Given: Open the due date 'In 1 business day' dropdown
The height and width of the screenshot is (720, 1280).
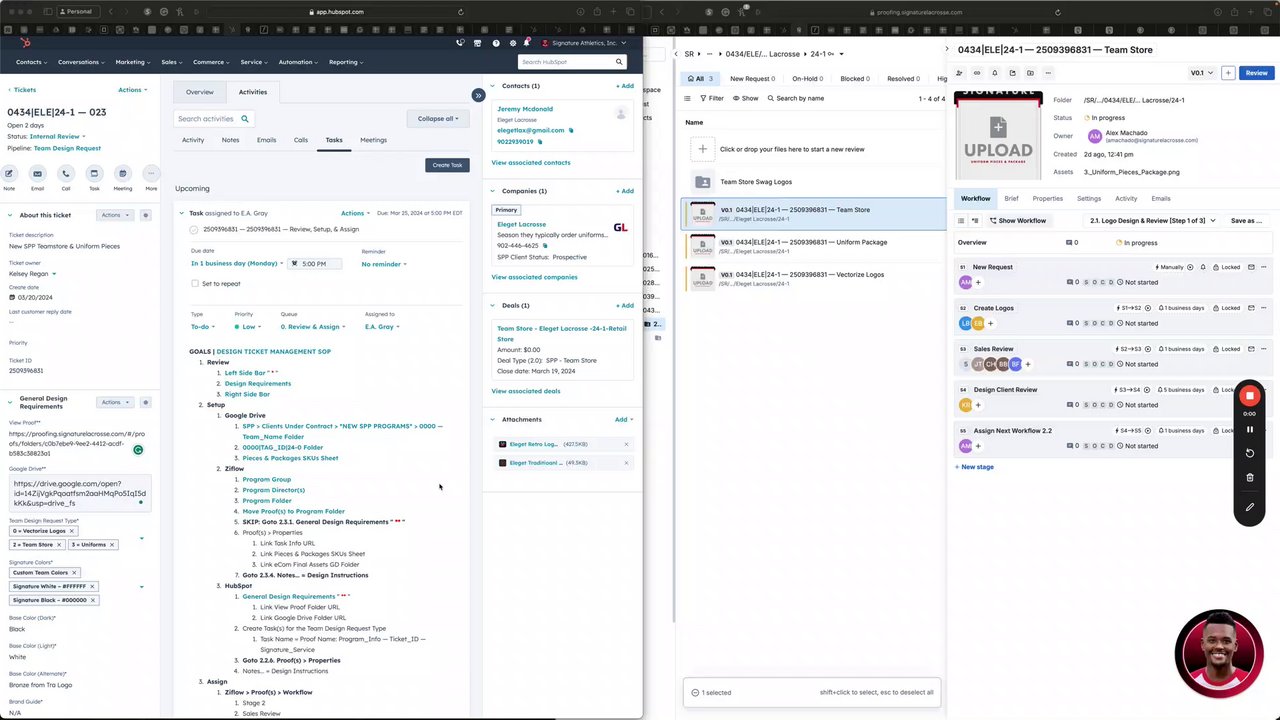Looking at the screenshot, I should (238, 264).
